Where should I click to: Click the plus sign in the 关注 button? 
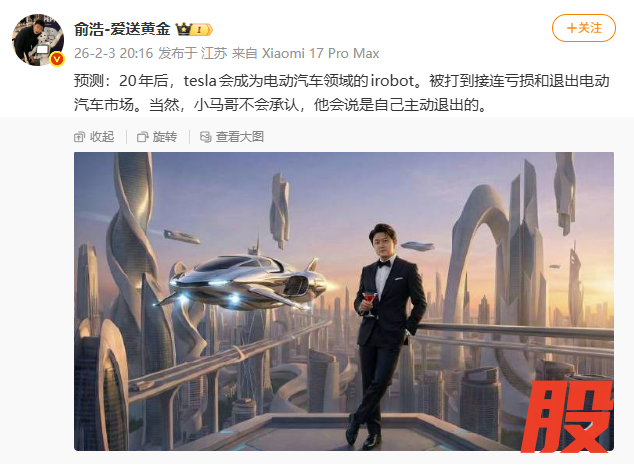[x=572, y=28]
